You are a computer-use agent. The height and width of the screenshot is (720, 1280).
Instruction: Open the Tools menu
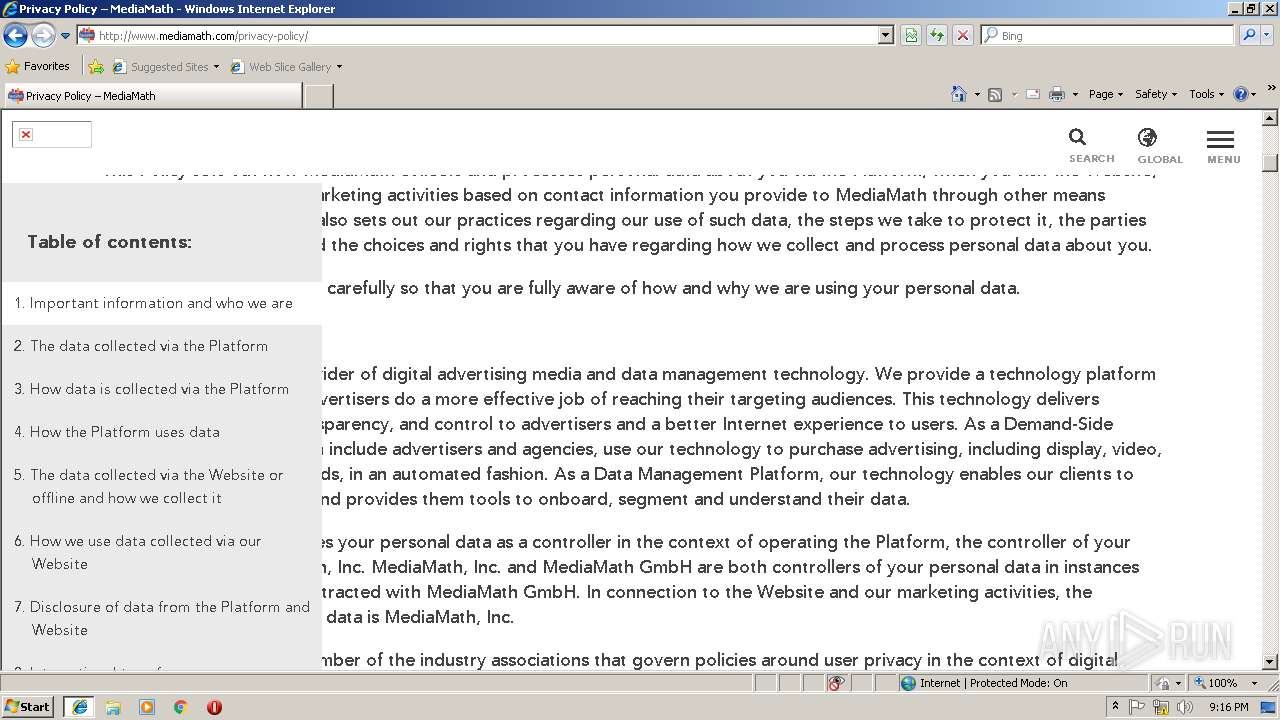1206,94
